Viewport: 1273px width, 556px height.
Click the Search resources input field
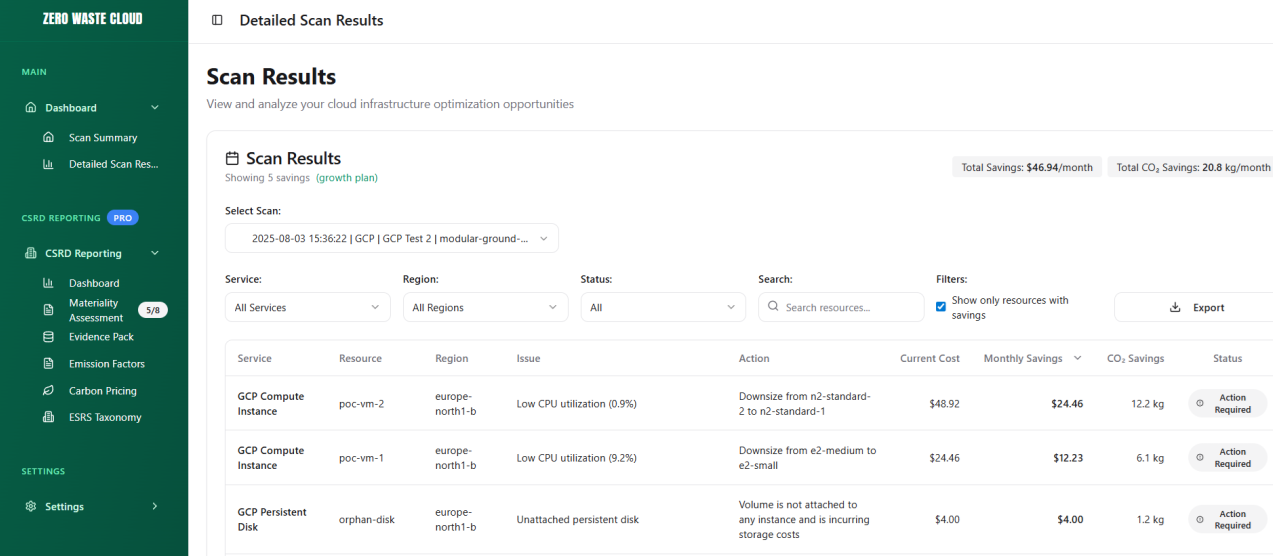click(x=841, y=307)
